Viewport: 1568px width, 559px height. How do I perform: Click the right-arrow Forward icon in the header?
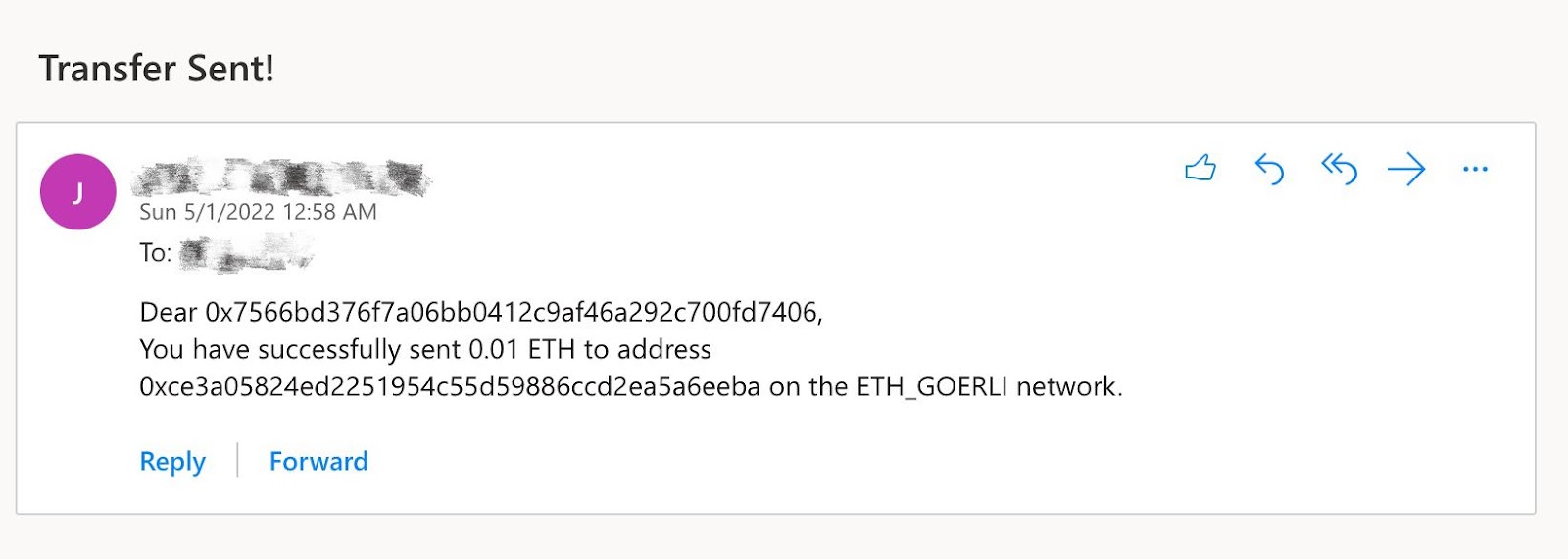click(1406, 170)
